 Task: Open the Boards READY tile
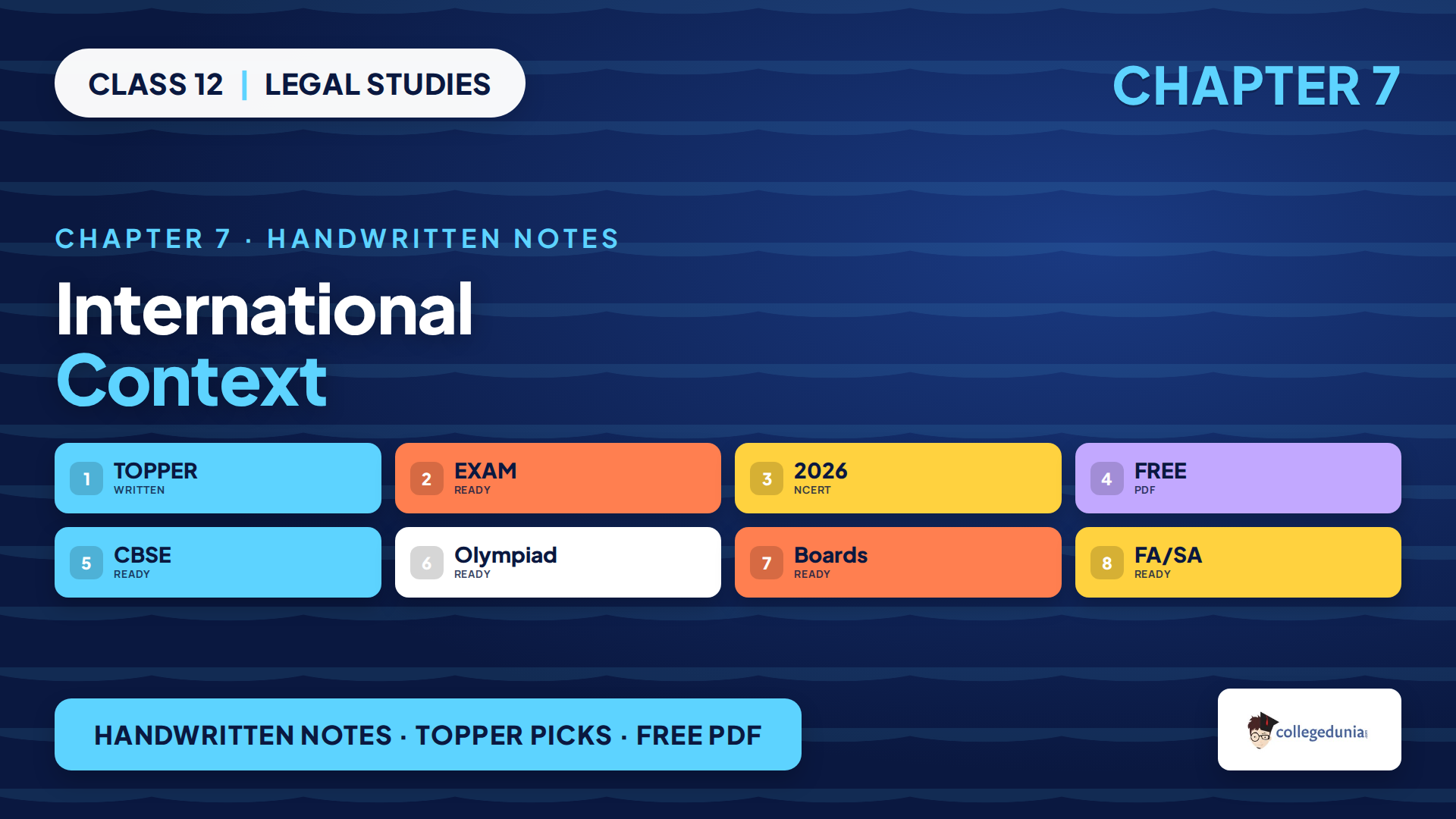click(x=898, y=562)
